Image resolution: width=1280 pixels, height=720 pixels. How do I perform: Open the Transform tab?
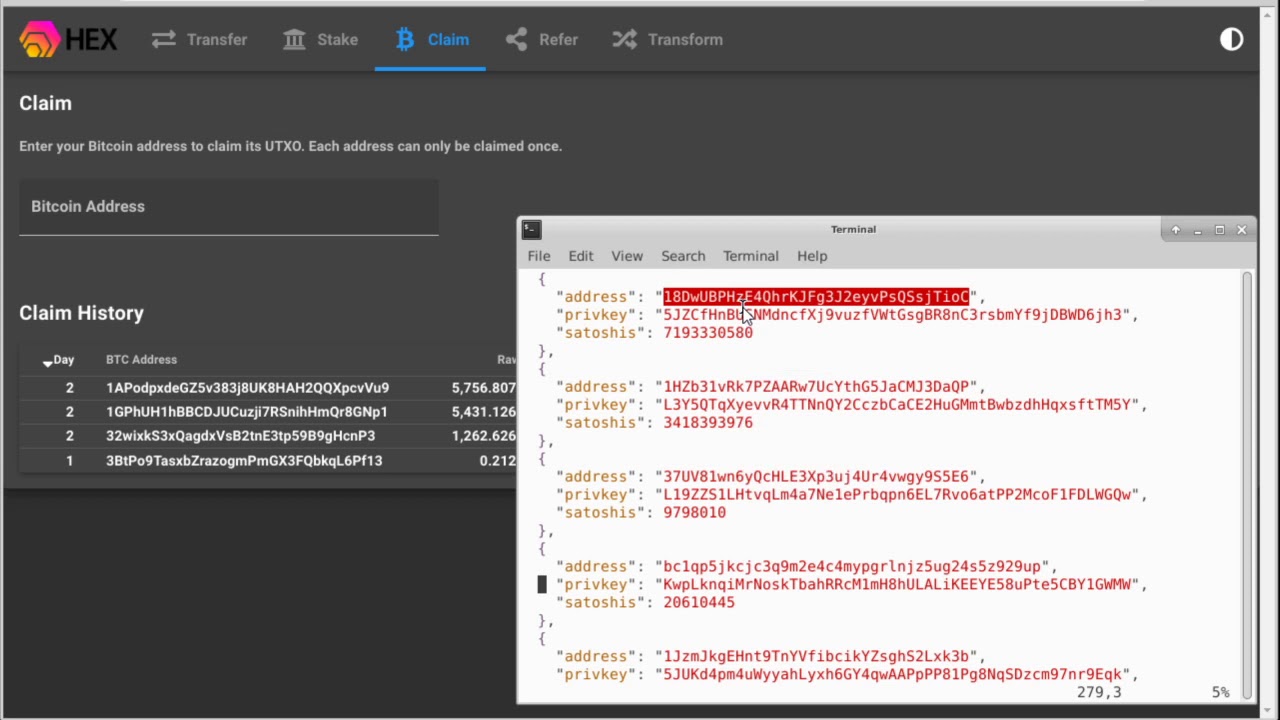668,40
